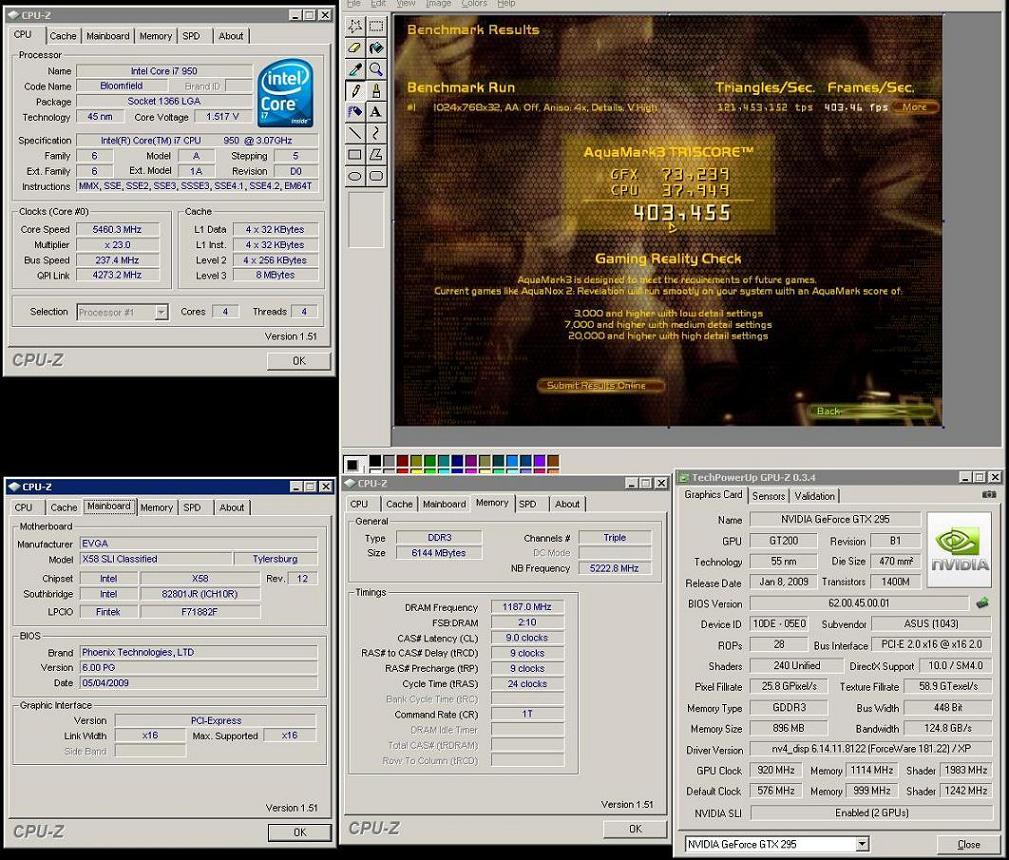Open SPD tab in CPU-Z processor window
This screenshot has height=860, width=1009.
[191, 36]
